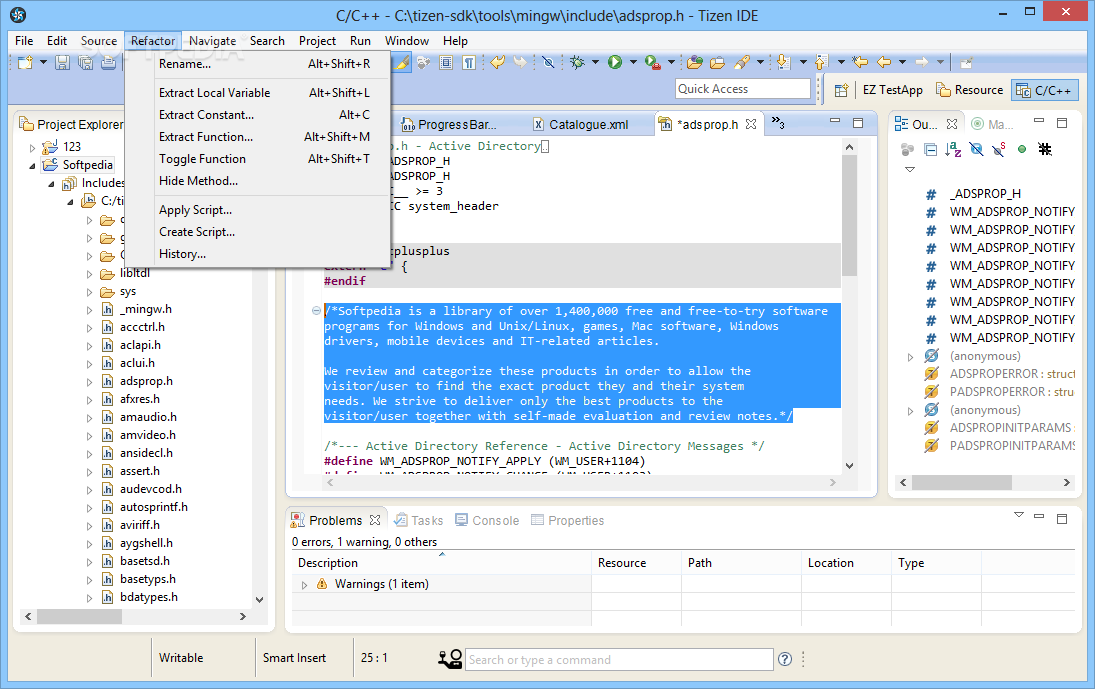The height and width of the screenshot is (689, 1095).
Task: Choose Apply Script menu item
Action: click(x=258, y=210)
